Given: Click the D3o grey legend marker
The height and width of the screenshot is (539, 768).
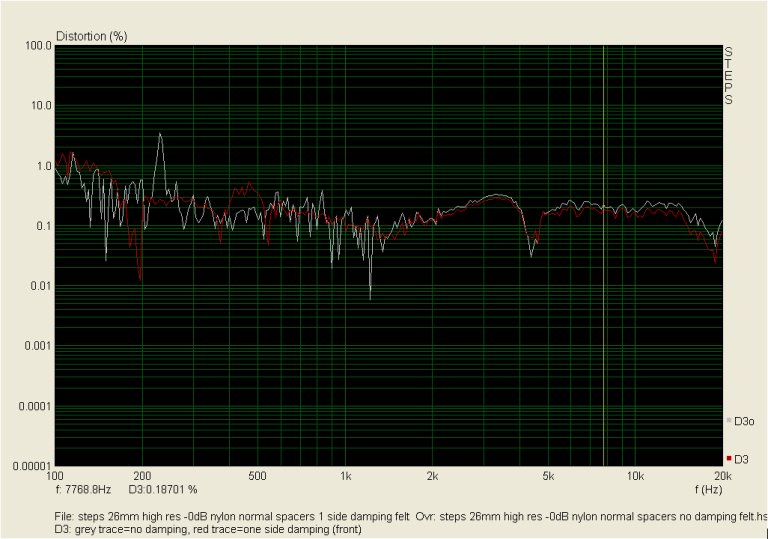Looking at the screenshot, I should click(729, 420).
